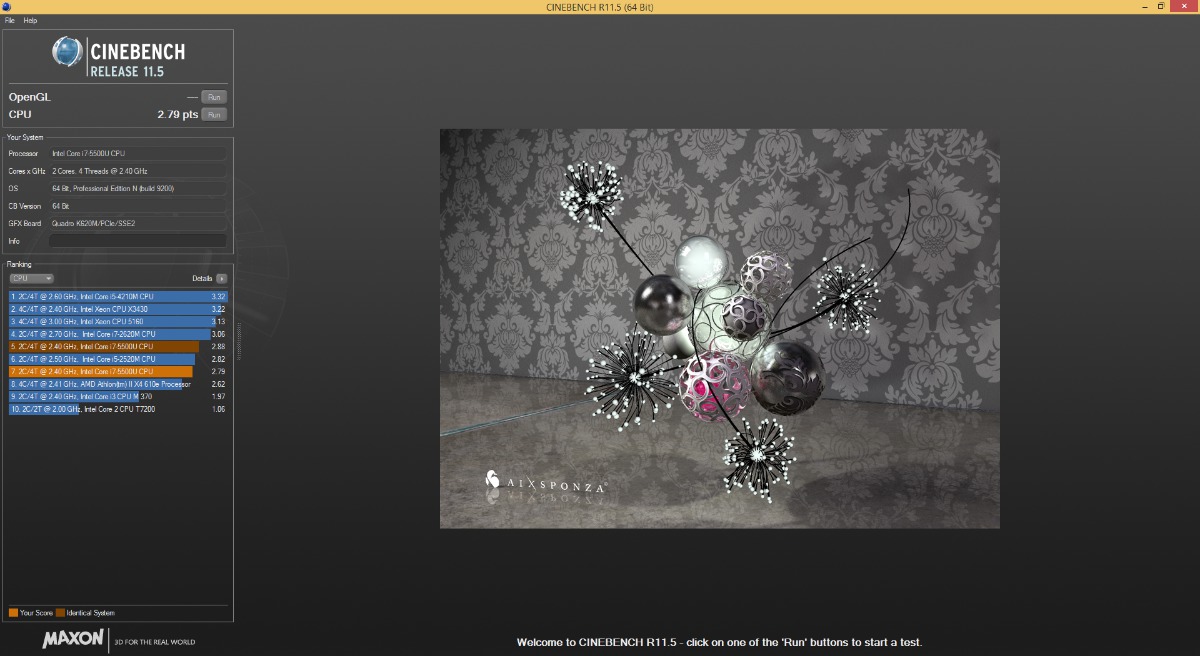Image resolution: width=1200 pixels, height=656 pixels.
Task: Select the Core i5-4210M ranking entry
Action: tap(118, 297)
